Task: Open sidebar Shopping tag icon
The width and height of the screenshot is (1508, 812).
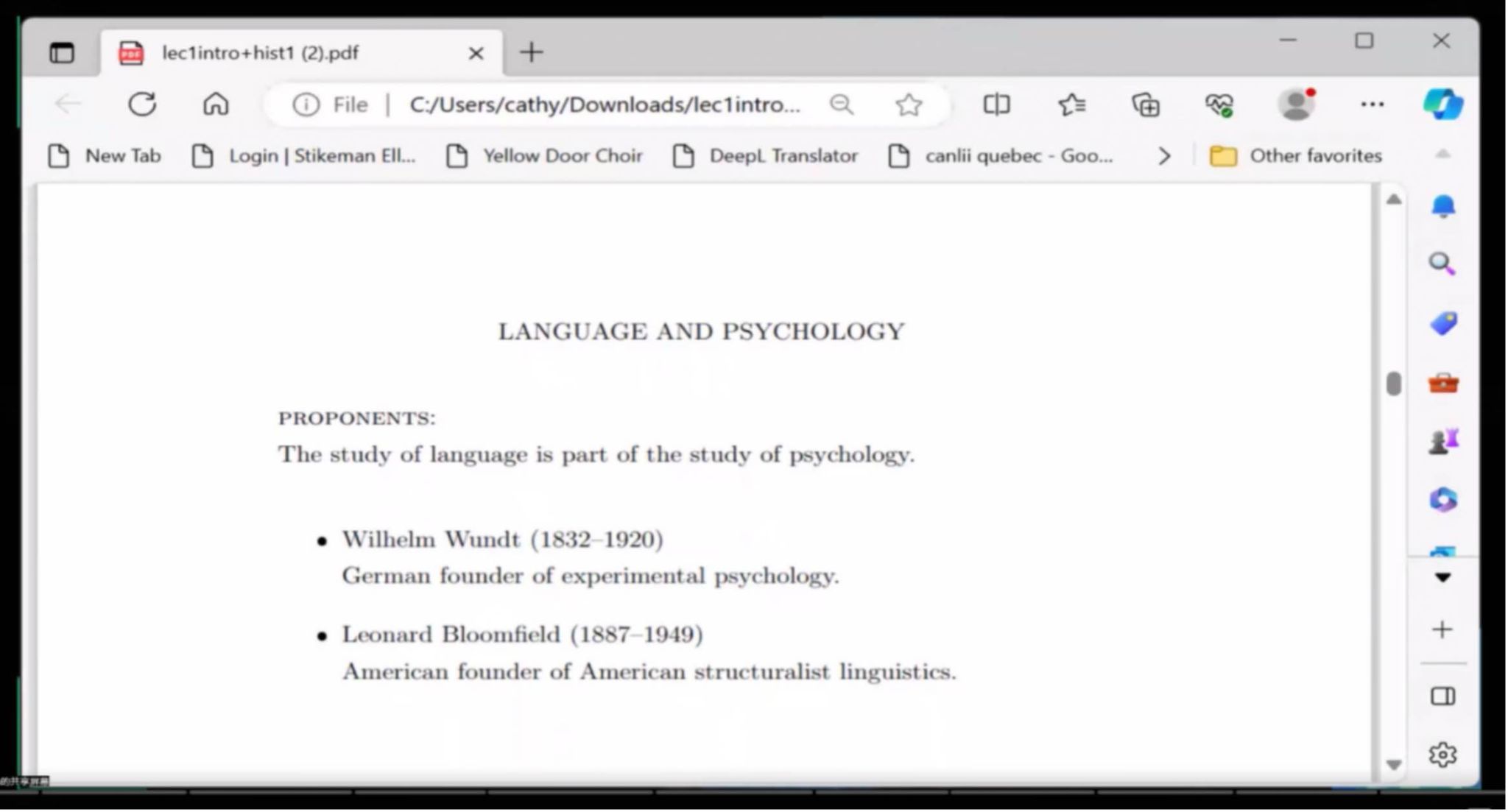Action: pyautogui.click(x=1442, y=324)
